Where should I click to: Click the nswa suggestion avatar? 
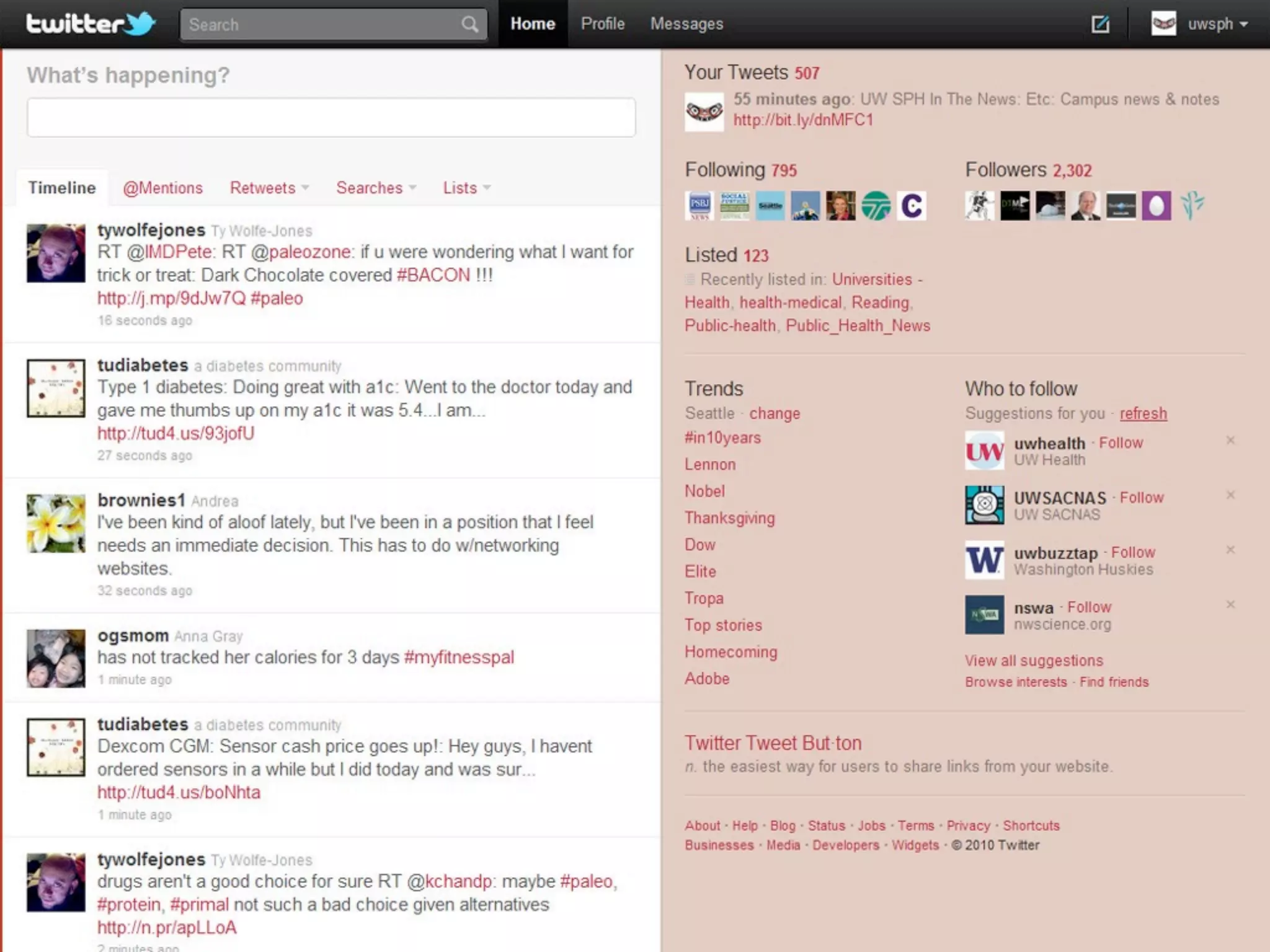(984, 614)
